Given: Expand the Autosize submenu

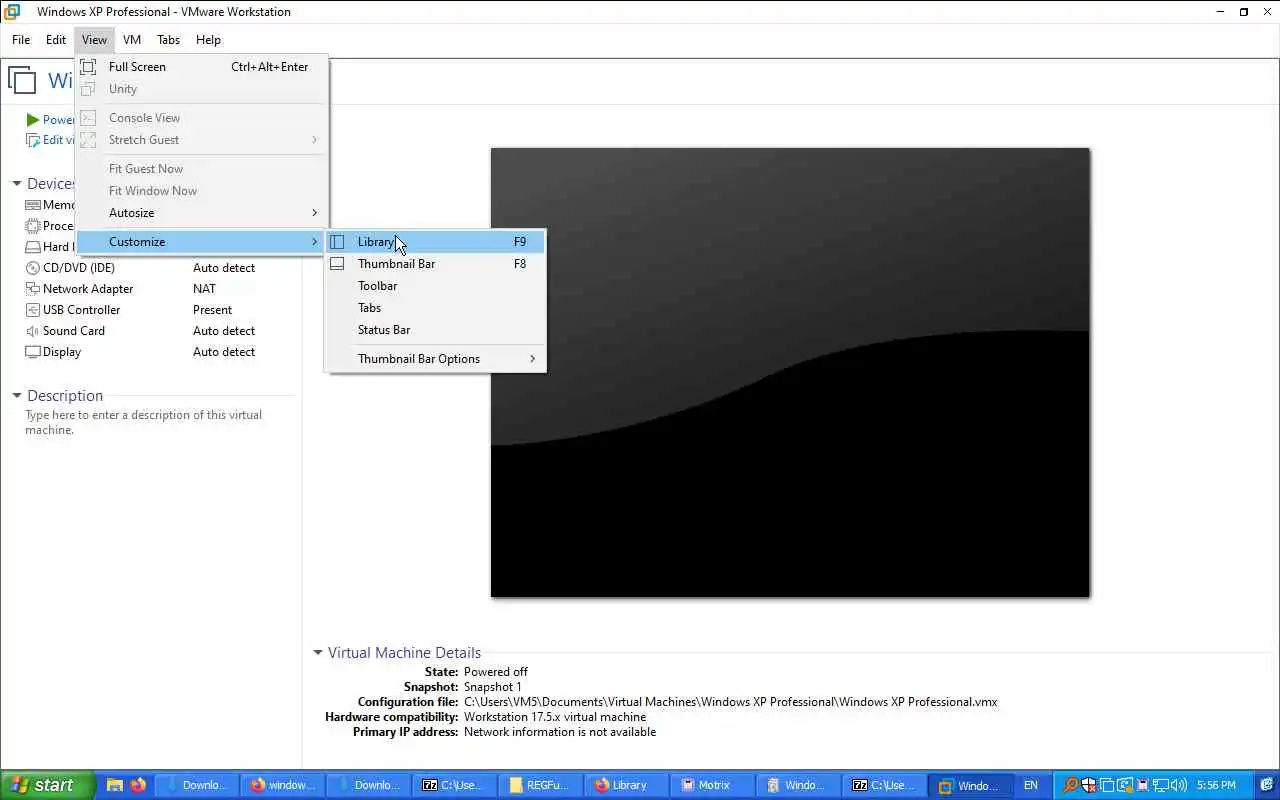Looking at the screenshot, I should tap(202, 213).
